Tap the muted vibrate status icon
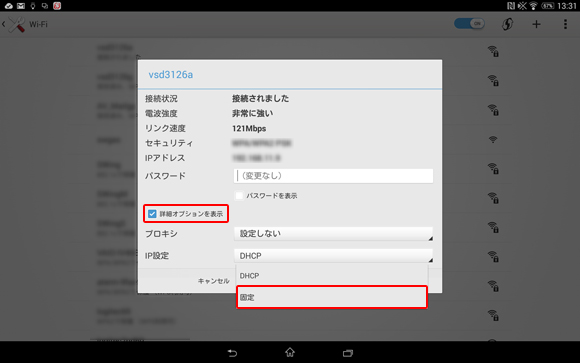Screen dimensions: 580x363 coord(522,6)
